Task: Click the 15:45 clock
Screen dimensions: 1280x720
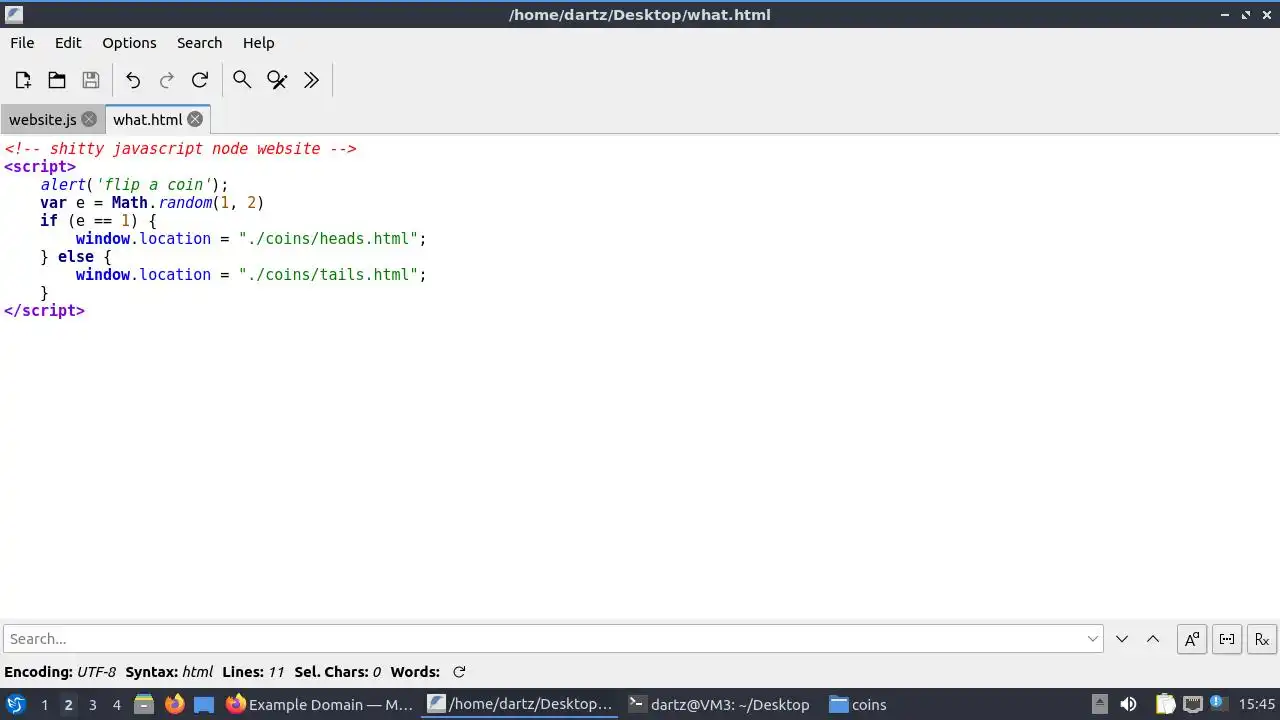Action: click(x=1257, y=704)
